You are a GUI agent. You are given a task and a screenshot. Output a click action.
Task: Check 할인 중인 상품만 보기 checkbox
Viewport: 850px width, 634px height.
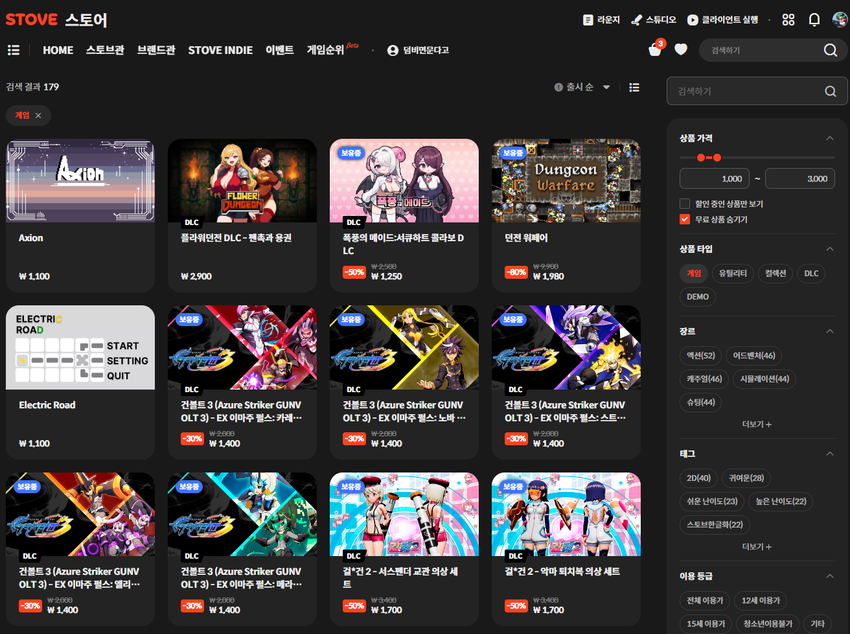(x=685, y=204)
